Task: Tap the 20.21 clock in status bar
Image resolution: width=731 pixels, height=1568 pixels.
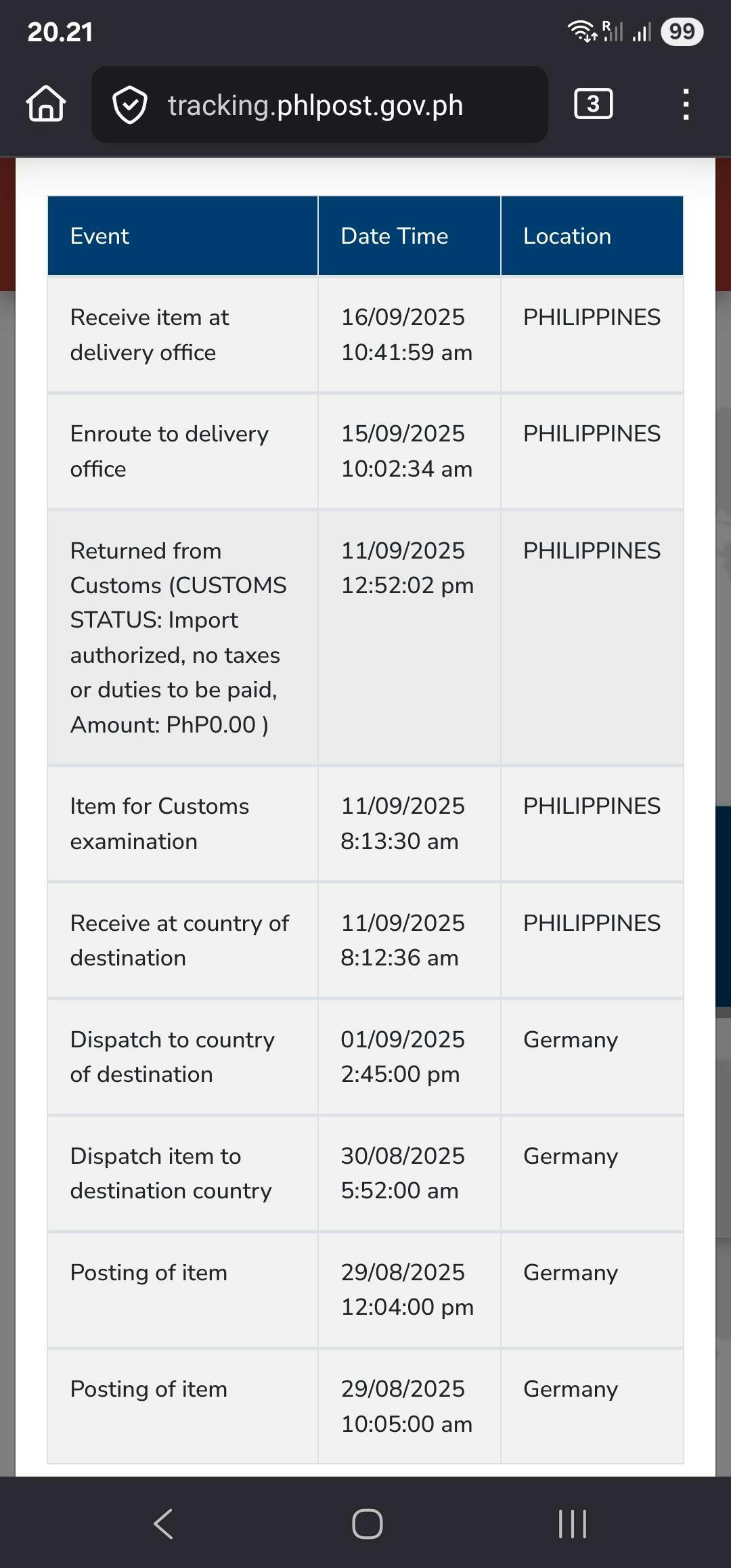Action: (60, 32)
